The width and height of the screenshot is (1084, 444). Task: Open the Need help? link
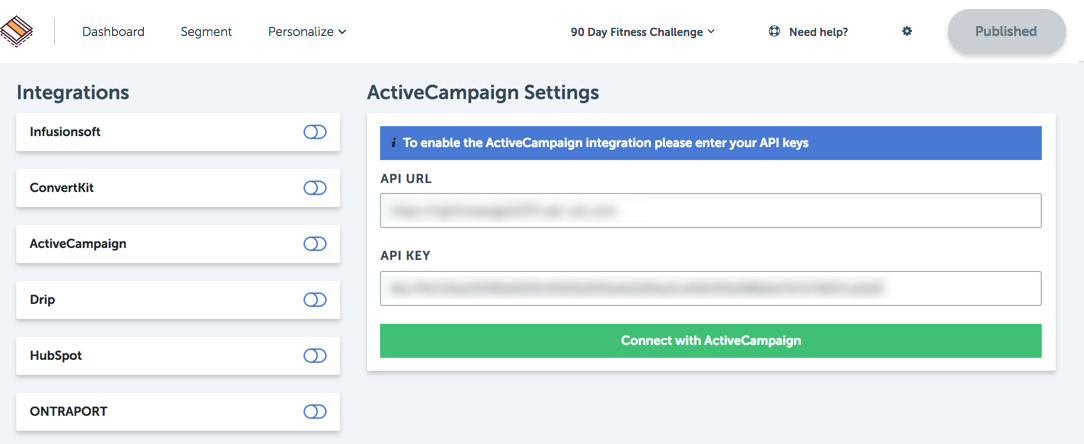tap(819, 32)
